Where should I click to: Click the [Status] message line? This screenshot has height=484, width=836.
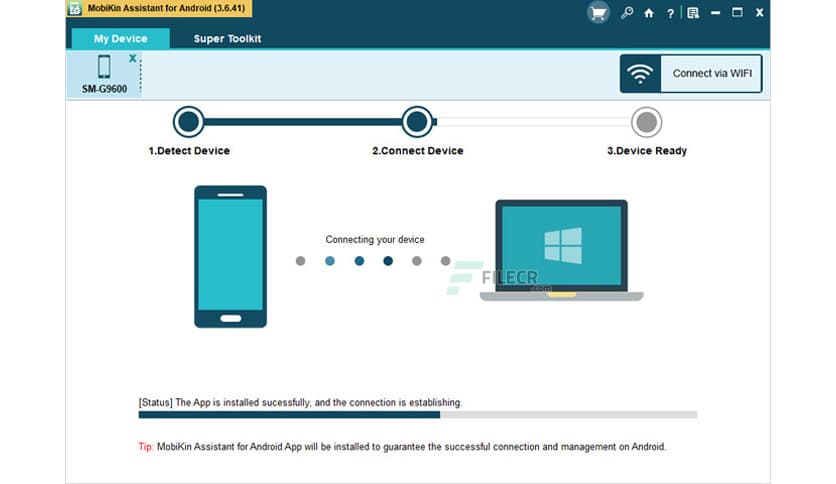(x=300, y=402)
